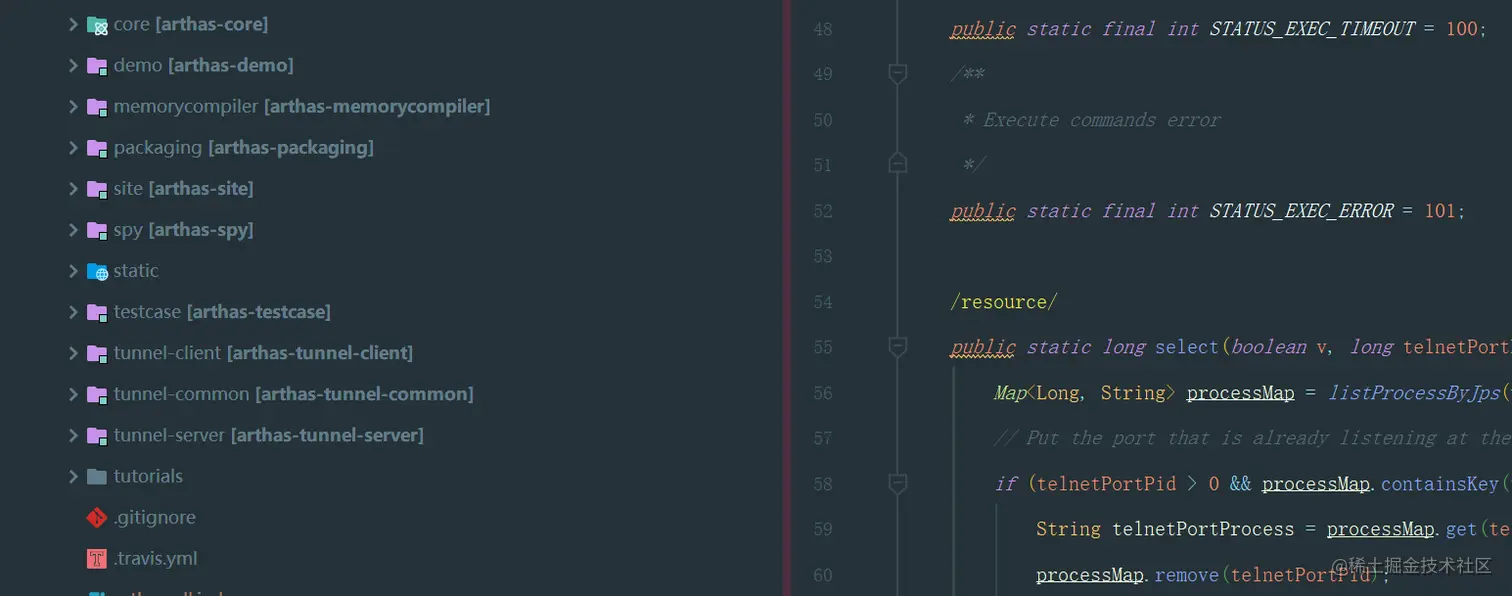
Task: Expand the packaging [arthas-packaging] node
Action: (73, 147)
